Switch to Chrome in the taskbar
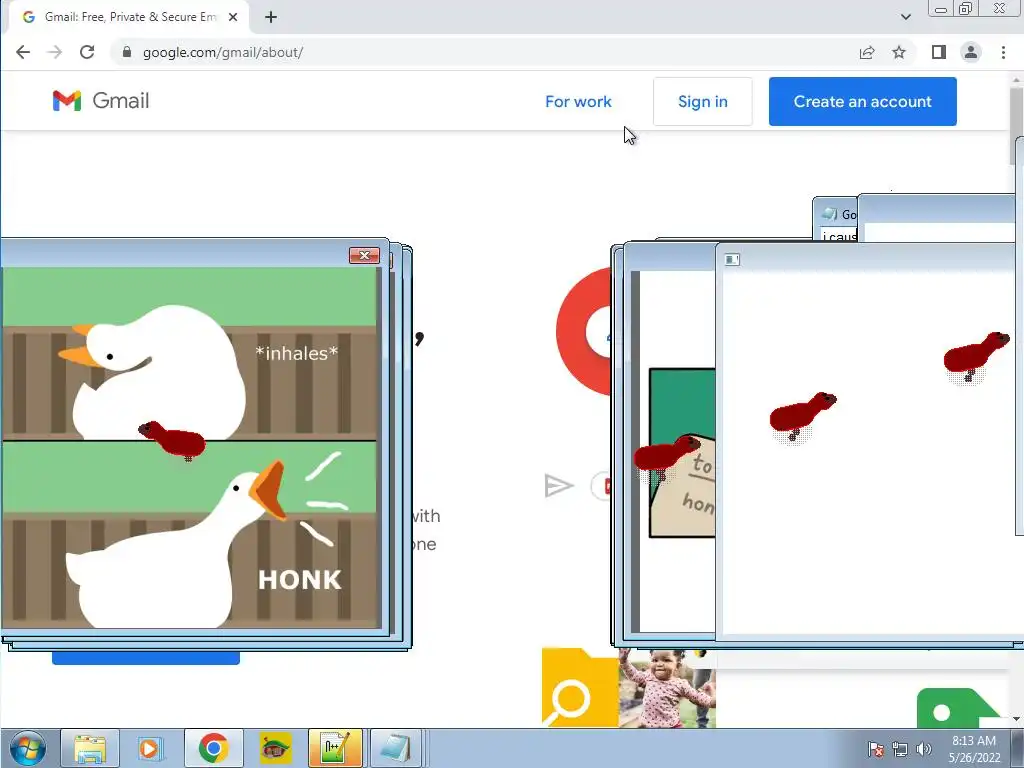1024x768 pixels. [214, 748]
